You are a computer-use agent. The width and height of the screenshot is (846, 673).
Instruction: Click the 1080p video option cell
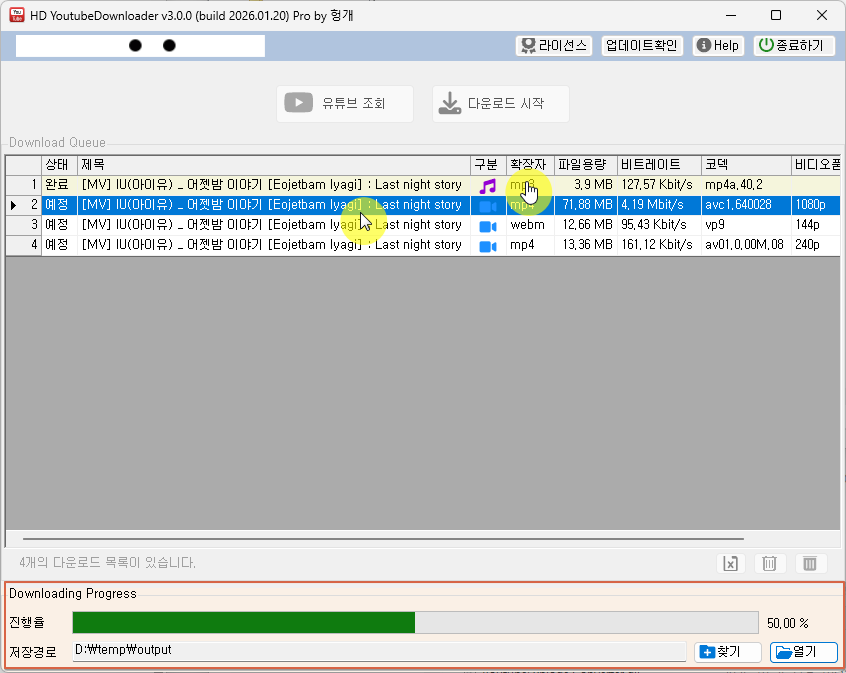(815, 205)
